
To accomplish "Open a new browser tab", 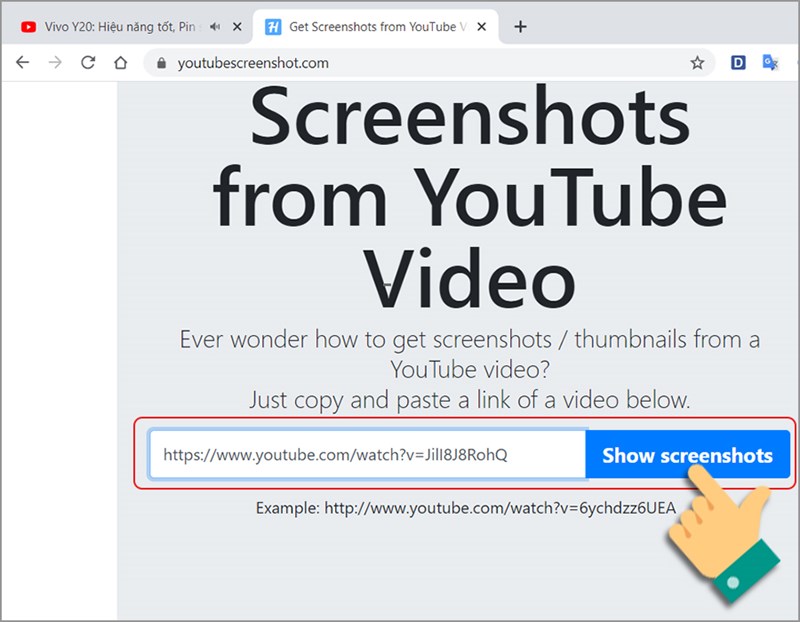I will point(520,27).
